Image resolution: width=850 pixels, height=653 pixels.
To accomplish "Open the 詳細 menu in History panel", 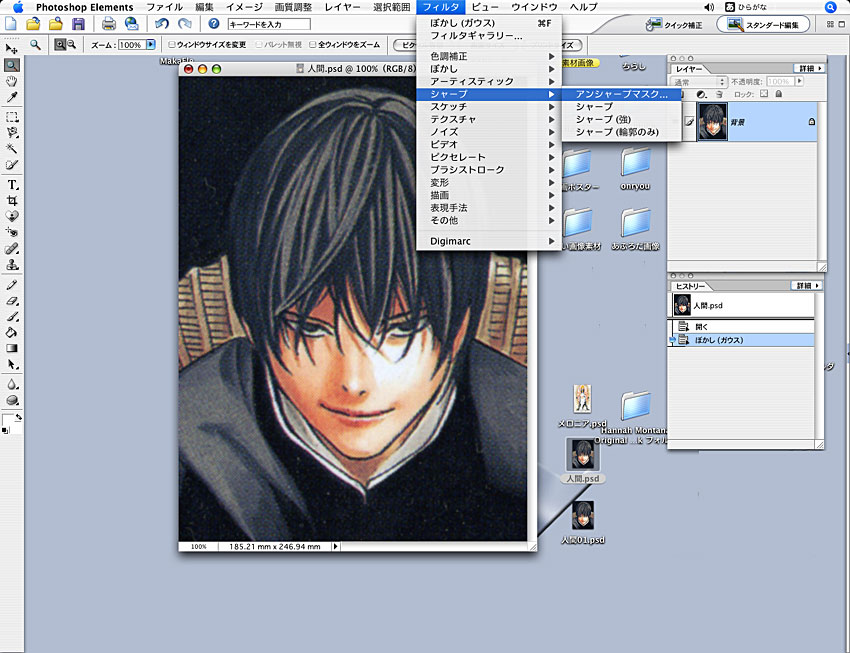I will click(x=807, y=286).
